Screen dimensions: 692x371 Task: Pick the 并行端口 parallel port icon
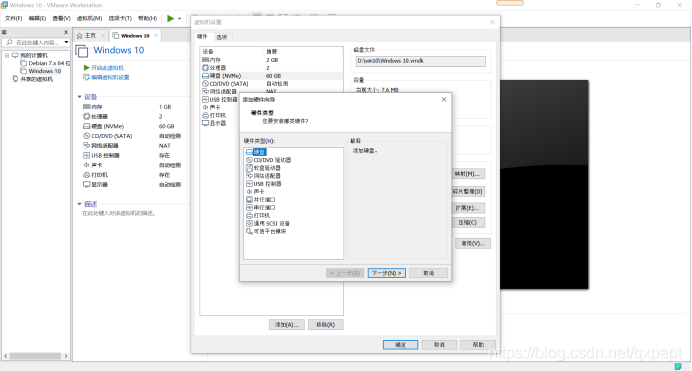click(x=249, y=199)
